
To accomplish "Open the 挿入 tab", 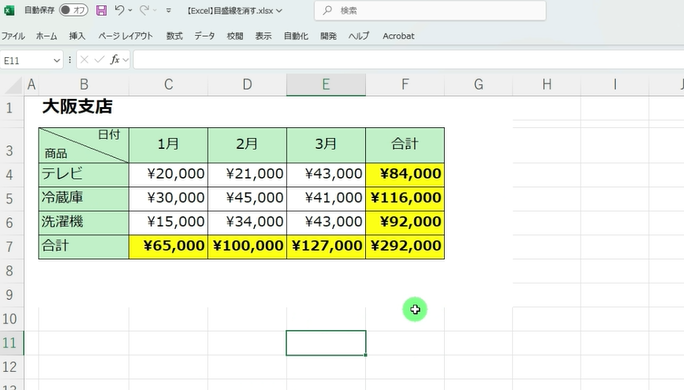I will pyautogui.click(x=77, y=36).
